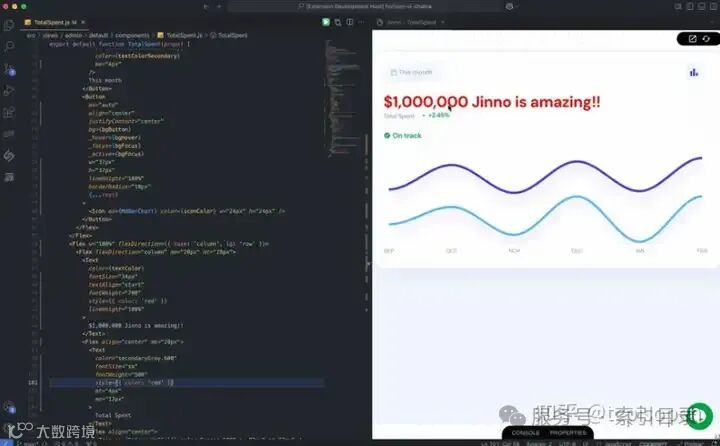
Task: Click the split editor icon
Action: pos(350,22)
